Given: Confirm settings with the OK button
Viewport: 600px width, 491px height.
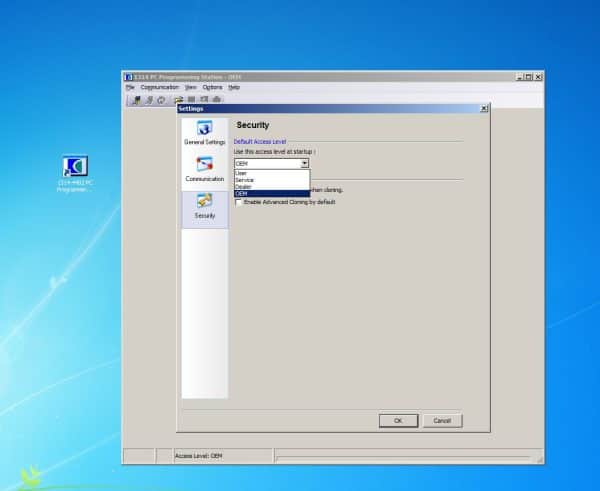Looking at the screenshot, I should pos(398,421).
